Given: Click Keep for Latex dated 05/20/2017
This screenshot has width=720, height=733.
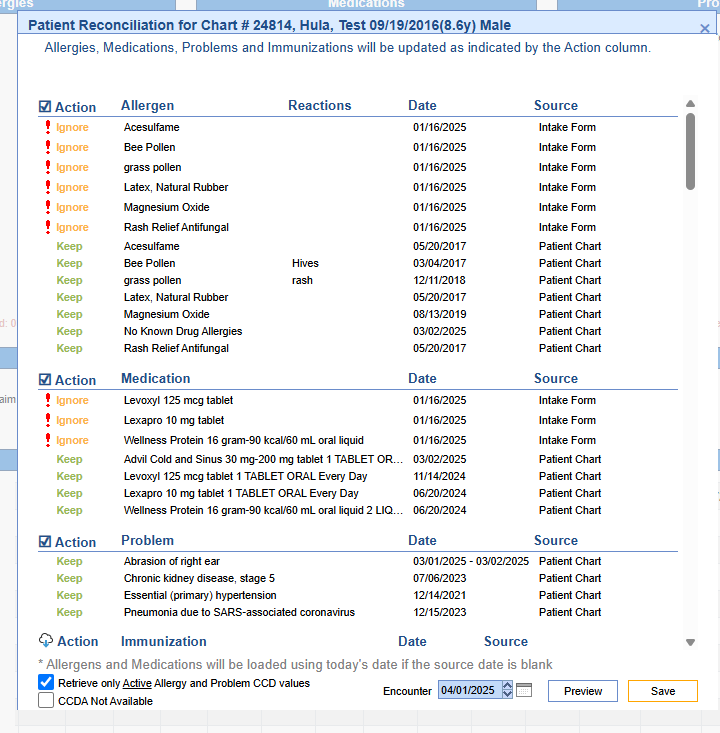Looking at the screenshot, I should [69, 297].
